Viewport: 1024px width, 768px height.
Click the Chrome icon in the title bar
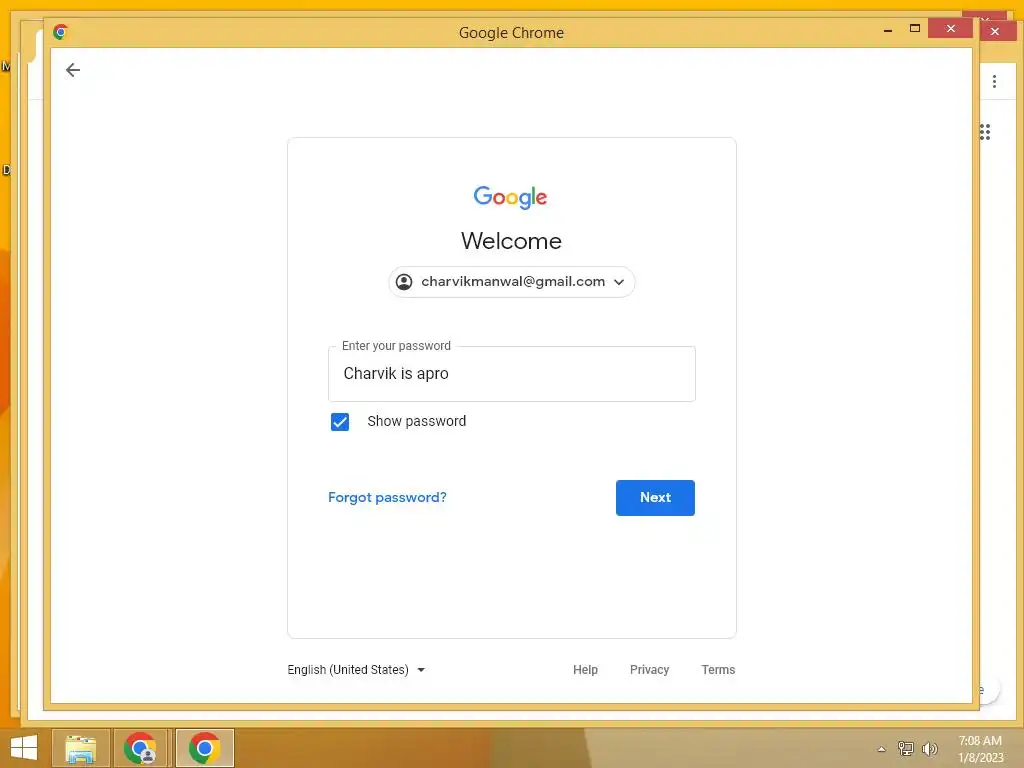(x=61, y=32)
